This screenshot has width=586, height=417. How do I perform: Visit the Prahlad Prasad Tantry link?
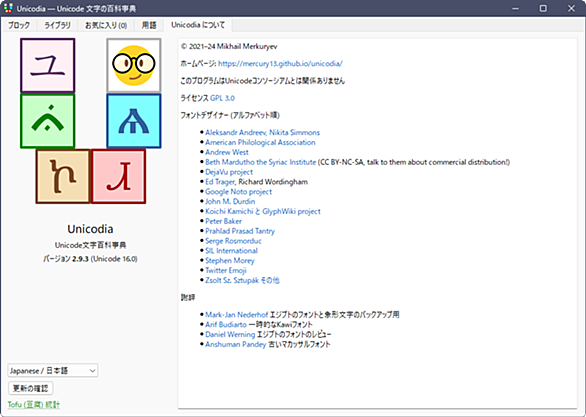240,231
